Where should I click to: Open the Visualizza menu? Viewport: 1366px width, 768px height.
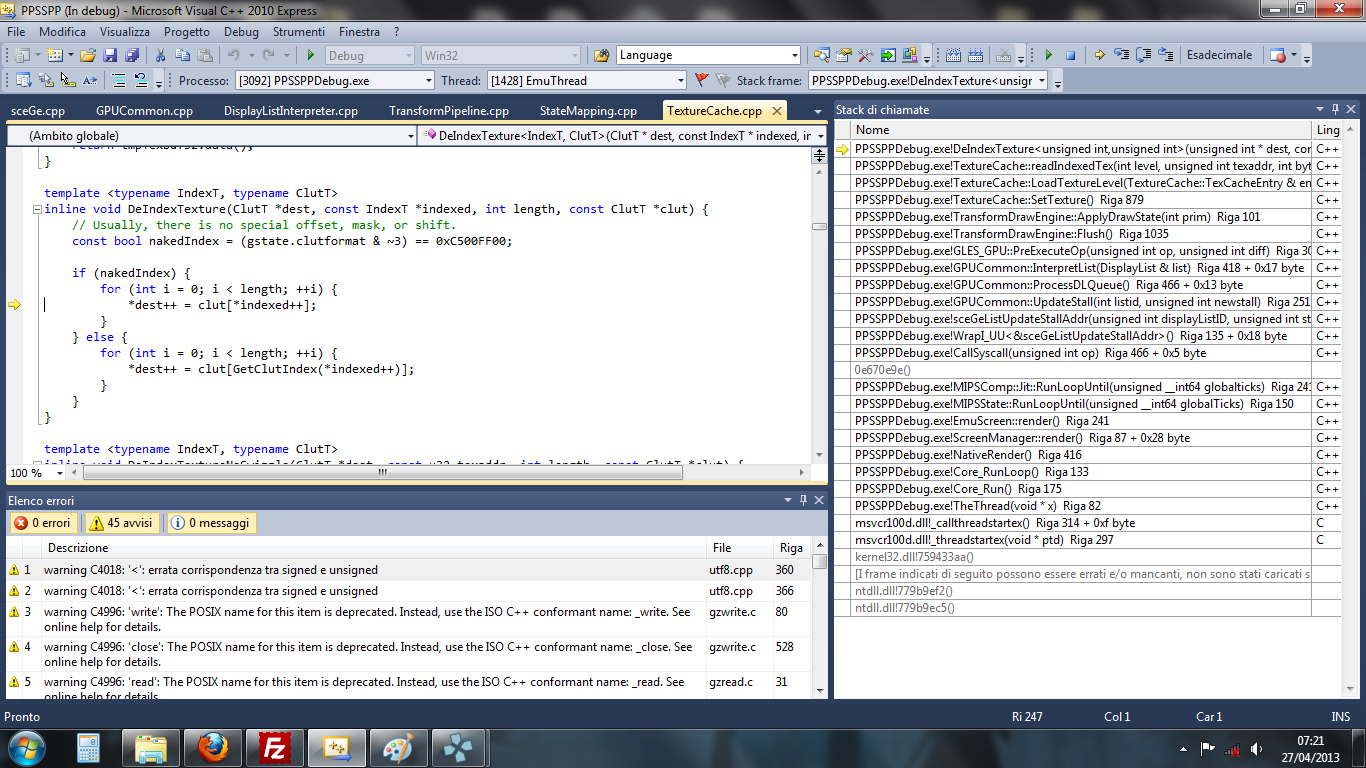point(125,32)
